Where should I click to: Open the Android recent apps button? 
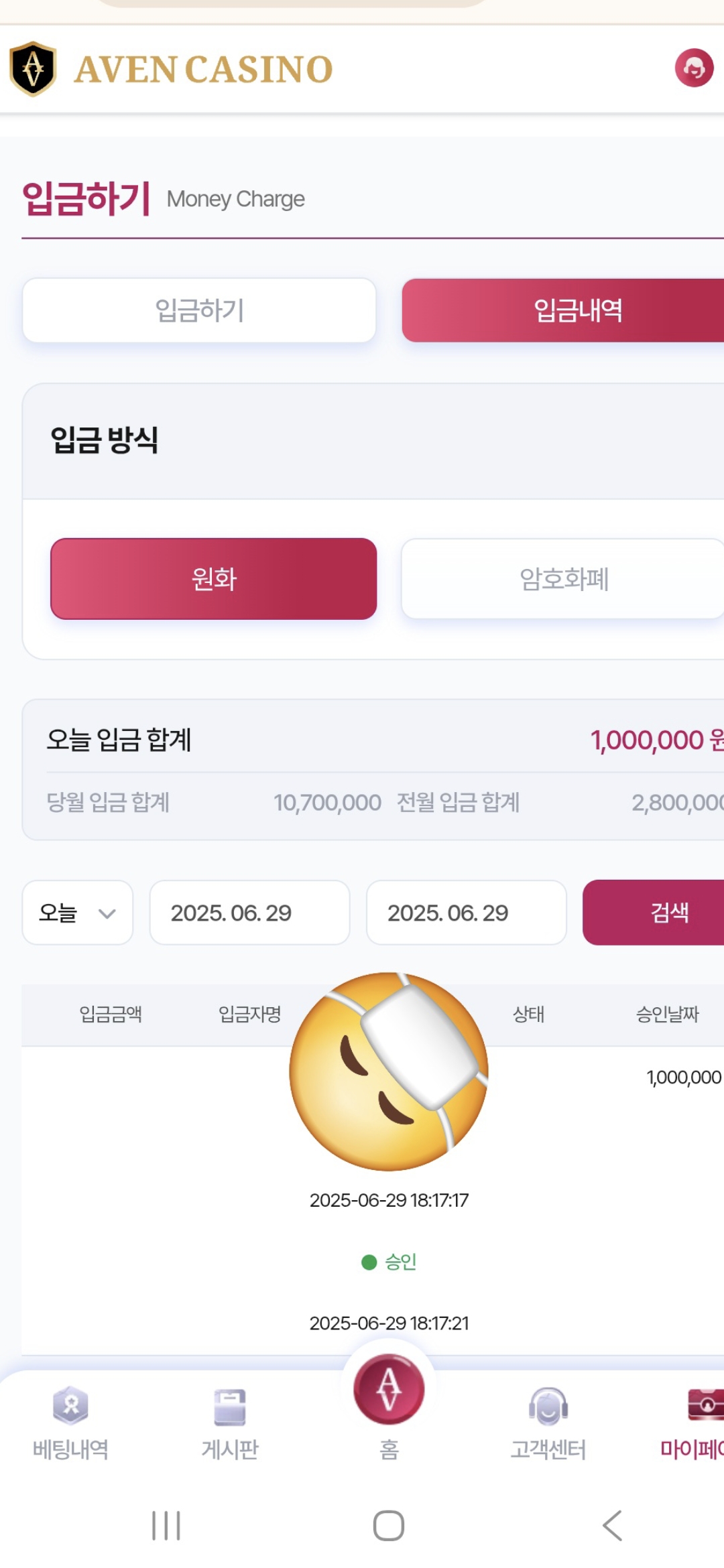(166, 1526)
